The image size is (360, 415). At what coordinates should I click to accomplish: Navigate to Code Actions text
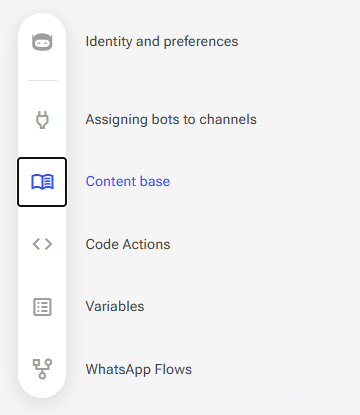tap(128, 244)
